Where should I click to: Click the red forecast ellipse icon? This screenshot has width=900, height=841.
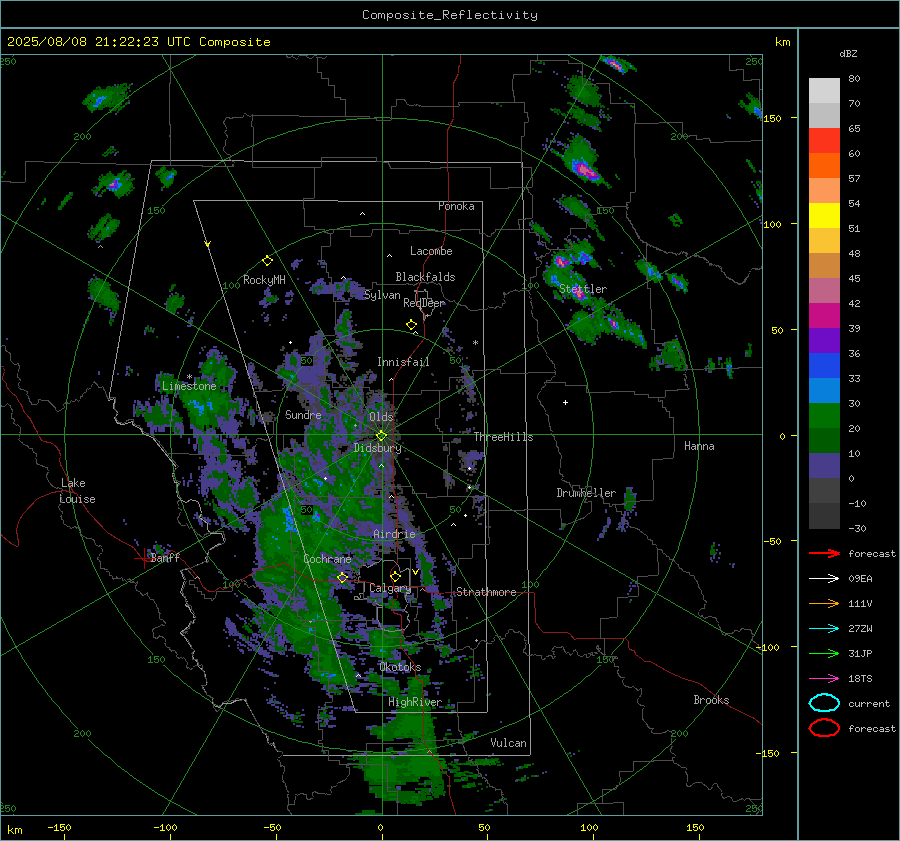(824, 728)
